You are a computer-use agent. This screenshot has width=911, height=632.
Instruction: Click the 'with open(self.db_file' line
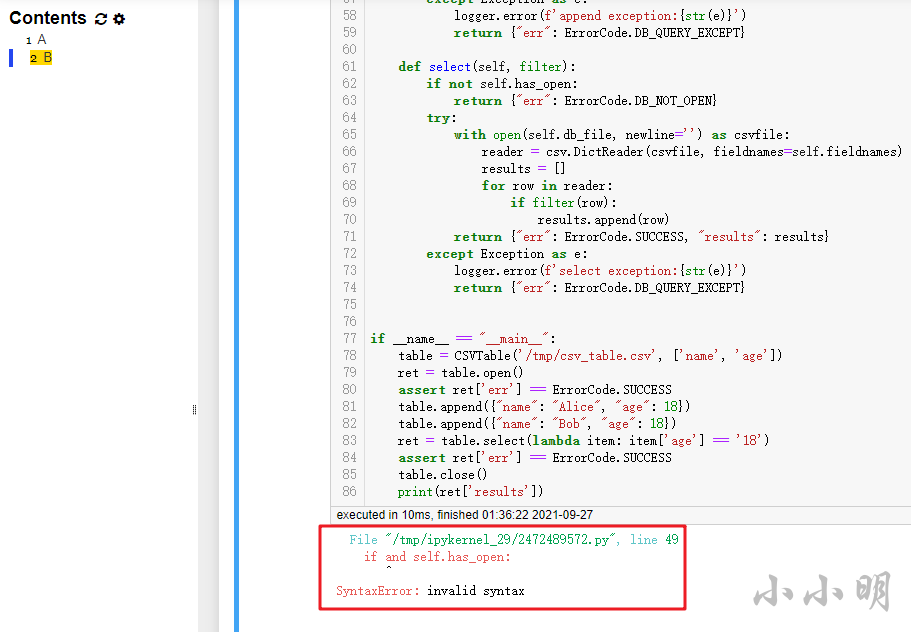click(622, 135)
